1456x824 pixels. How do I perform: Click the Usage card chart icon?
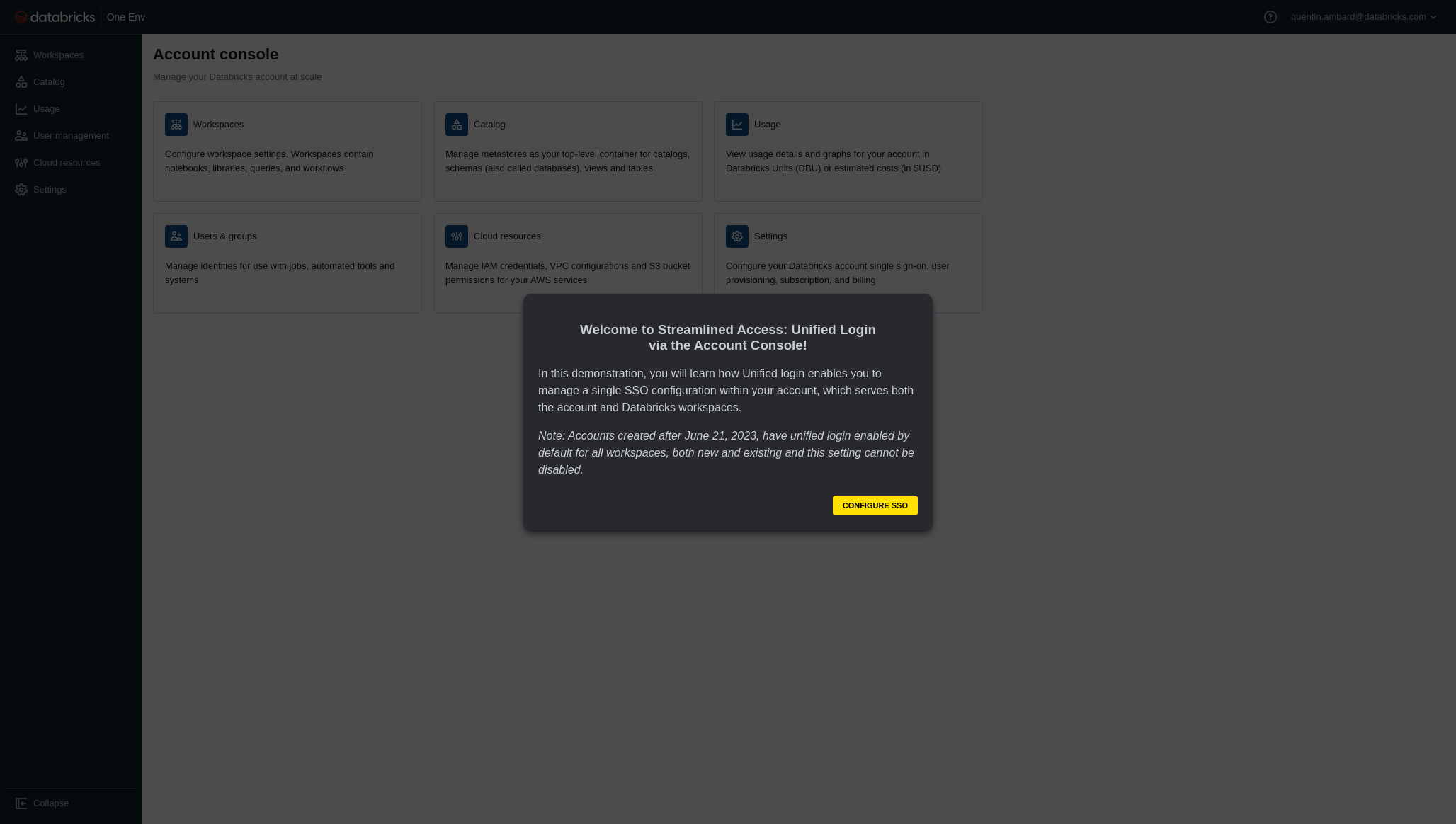coord(737,125)
